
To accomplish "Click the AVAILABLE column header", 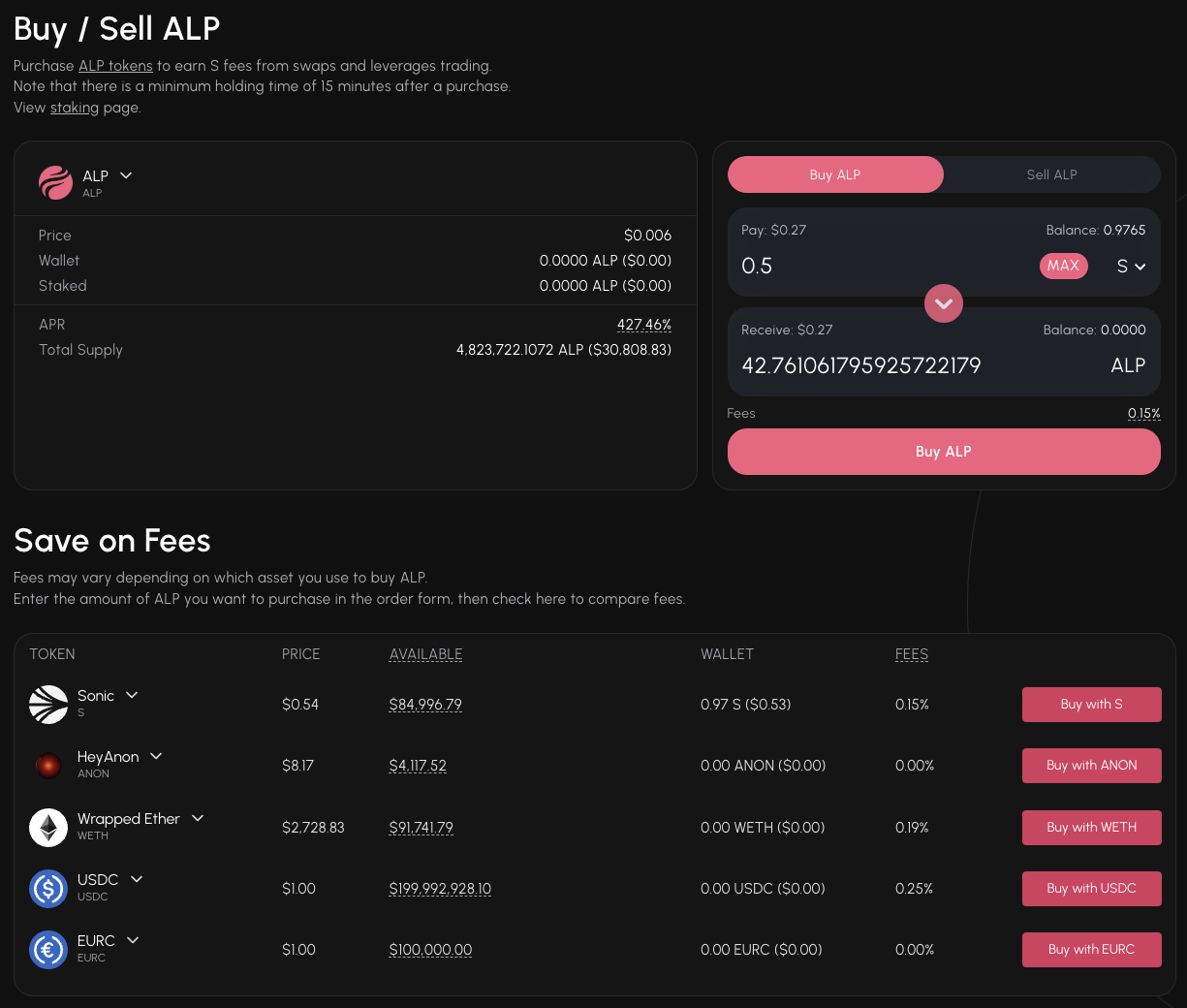I will click(x=425, y=654).
